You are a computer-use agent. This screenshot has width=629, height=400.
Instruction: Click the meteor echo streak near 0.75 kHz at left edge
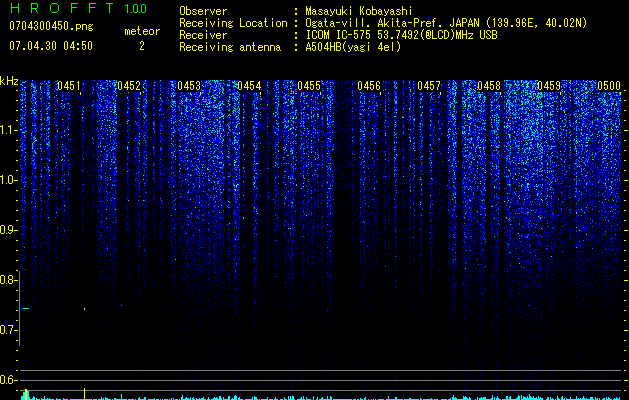coord(26,309)
